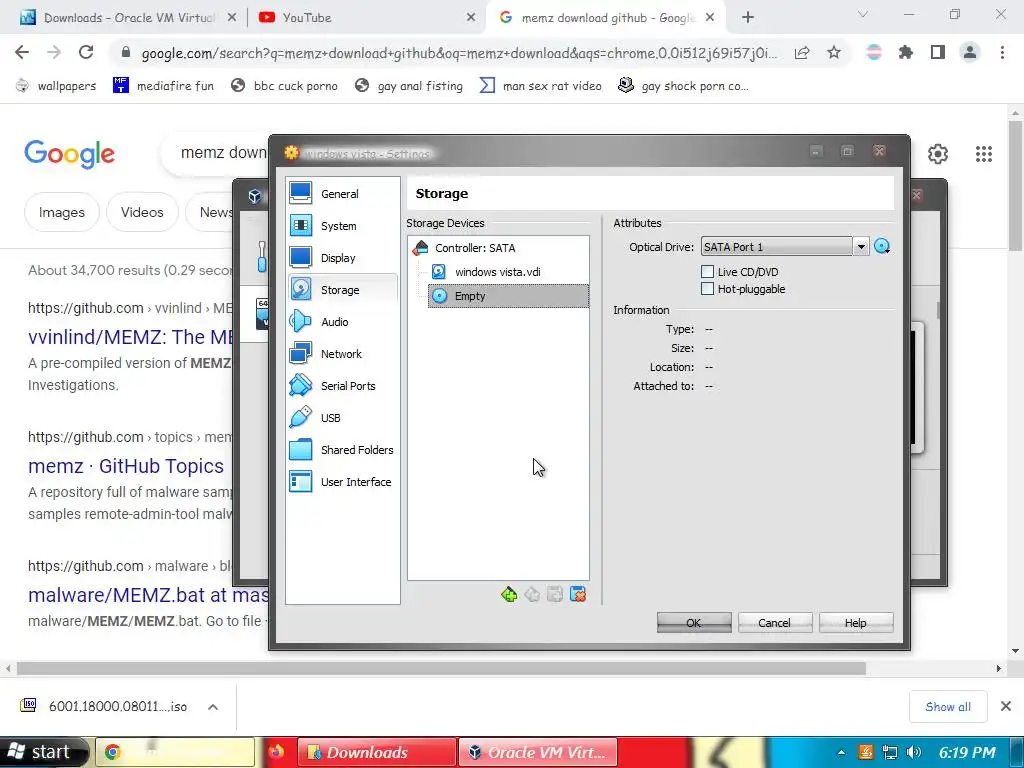The height and width of the screenshot is (768, 1024).
Task: Click Show all downloads
Action: (x=948, y=707)
